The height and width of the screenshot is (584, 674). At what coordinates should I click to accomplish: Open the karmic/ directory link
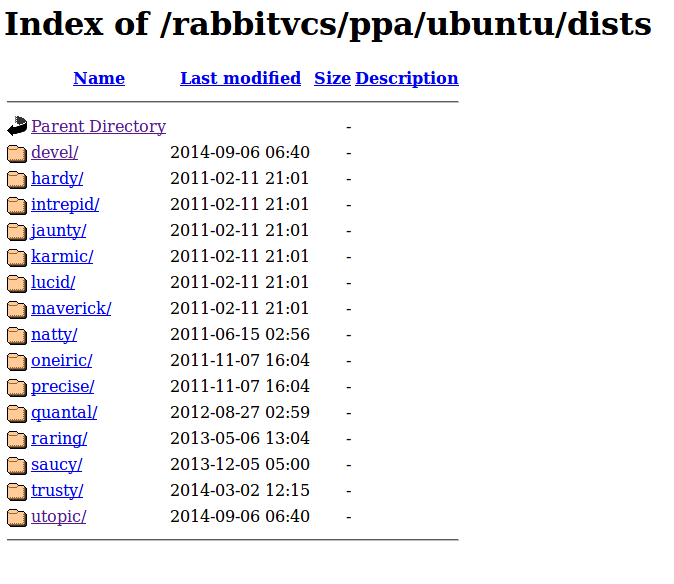(62, 257)
